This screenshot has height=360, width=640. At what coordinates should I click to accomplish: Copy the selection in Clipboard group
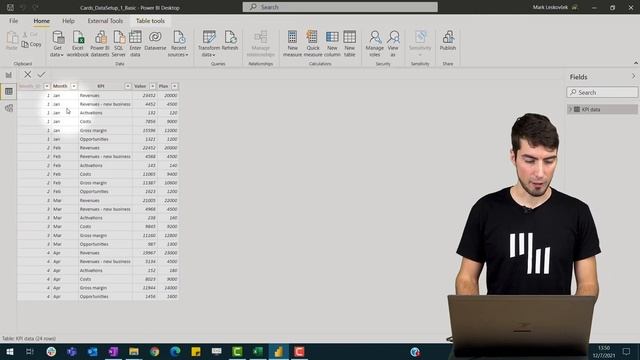32,44
